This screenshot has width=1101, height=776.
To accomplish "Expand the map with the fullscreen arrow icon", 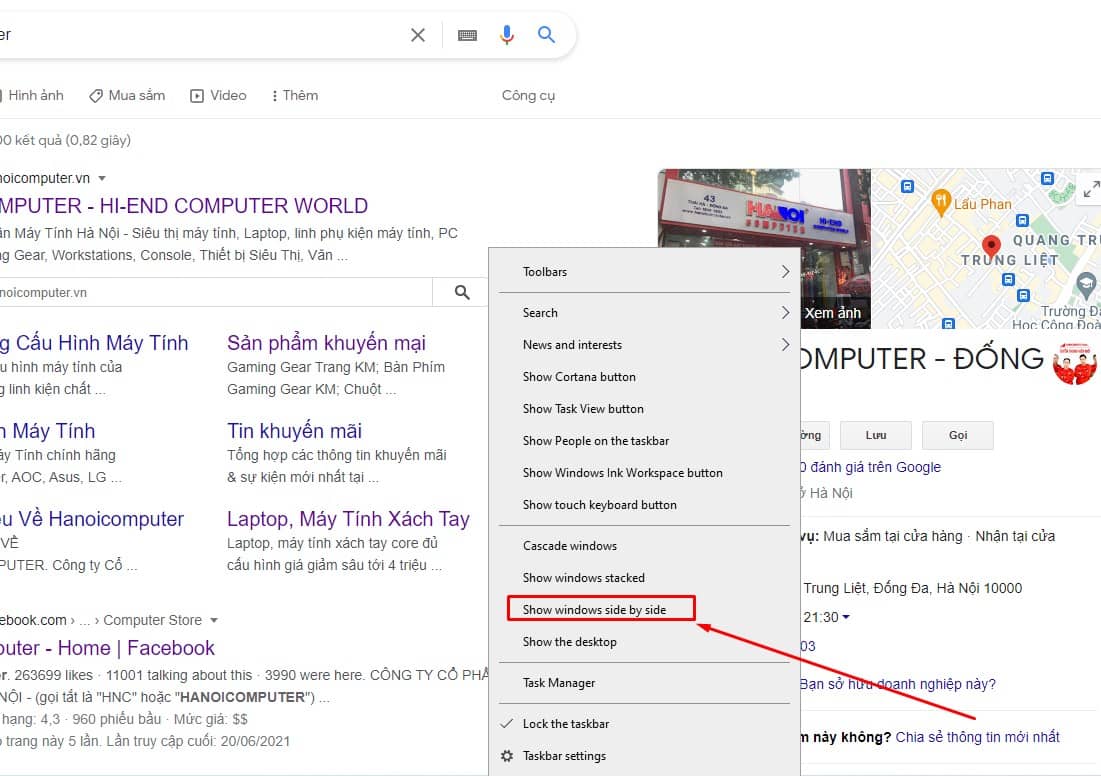I will point(1090,188).
